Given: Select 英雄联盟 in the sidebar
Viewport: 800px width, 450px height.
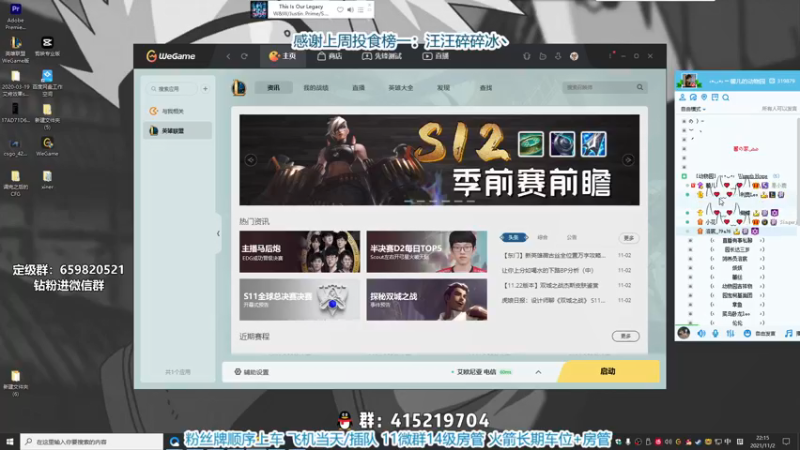Looking at the screenshot, I should point(178,131).
